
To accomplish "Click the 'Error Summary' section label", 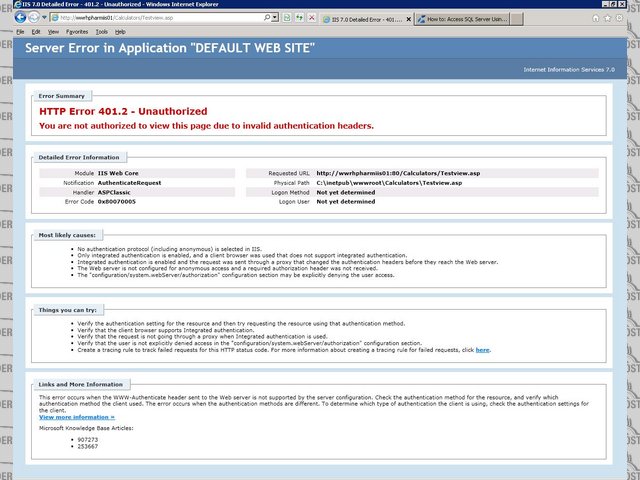I will [62, 96].
